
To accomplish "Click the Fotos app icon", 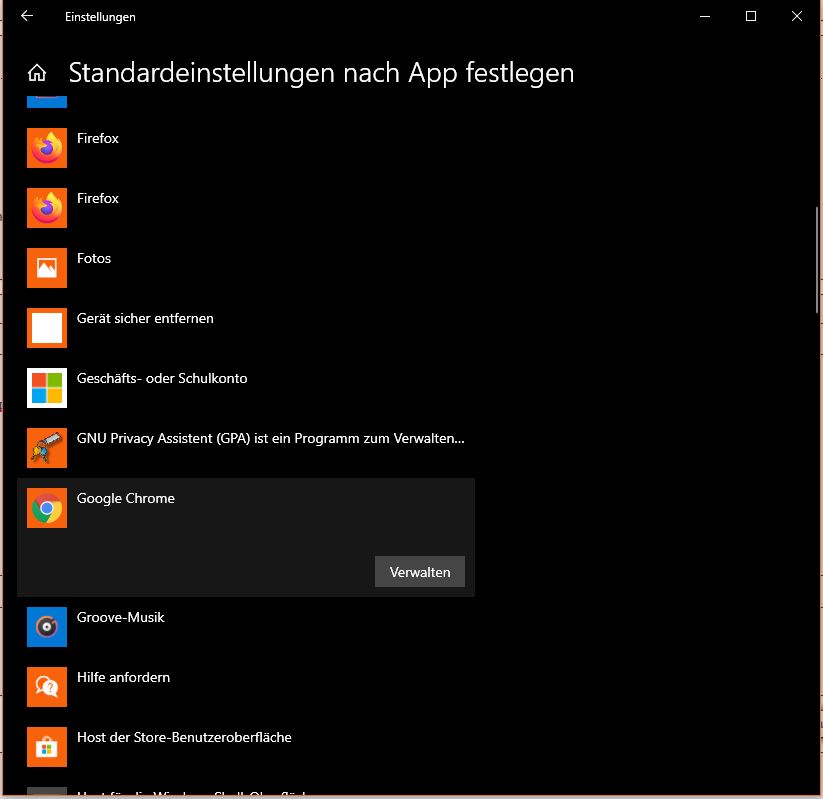I will coord(47,268).
